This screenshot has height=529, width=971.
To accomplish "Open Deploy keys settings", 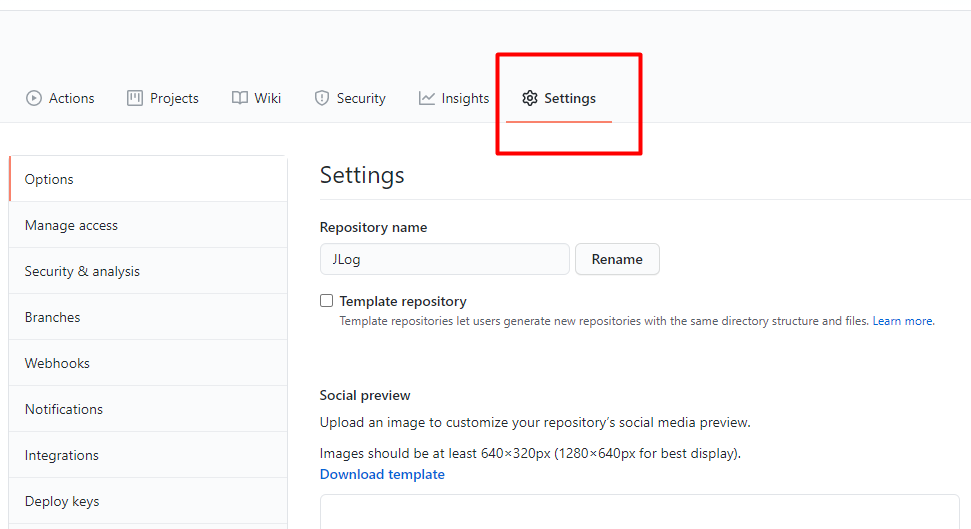I will [149, 501].
